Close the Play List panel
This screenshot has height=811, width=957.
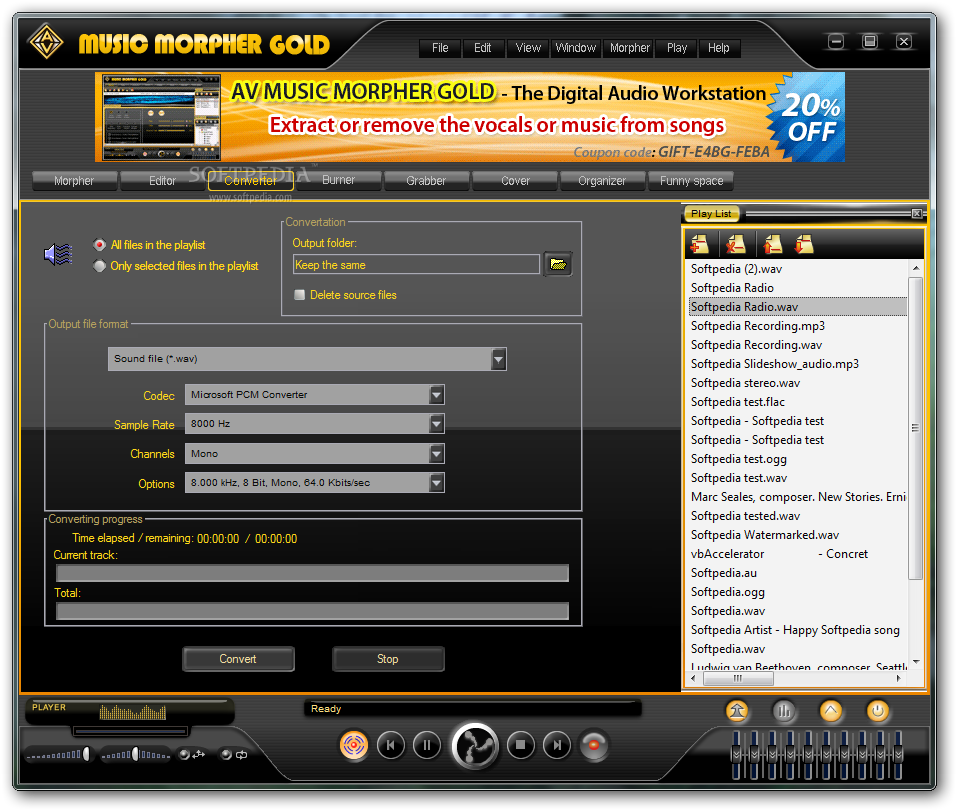(x=917, y=214)
